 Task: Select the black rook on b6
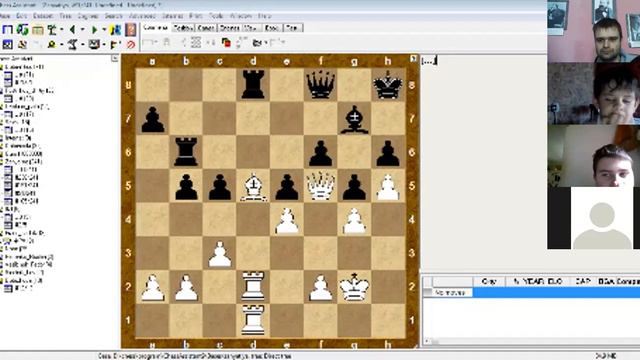(186, 152)
